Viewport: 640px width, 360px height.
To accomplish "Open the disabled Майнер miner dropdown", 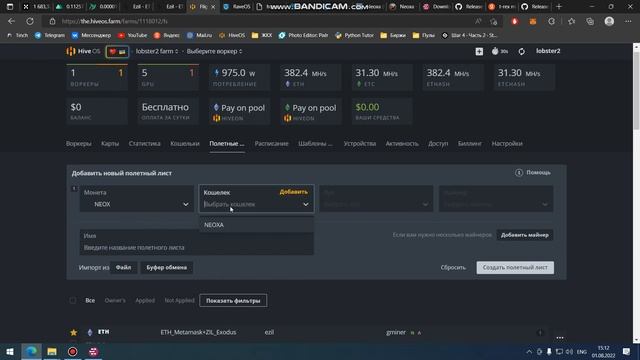I will point(496,199).
